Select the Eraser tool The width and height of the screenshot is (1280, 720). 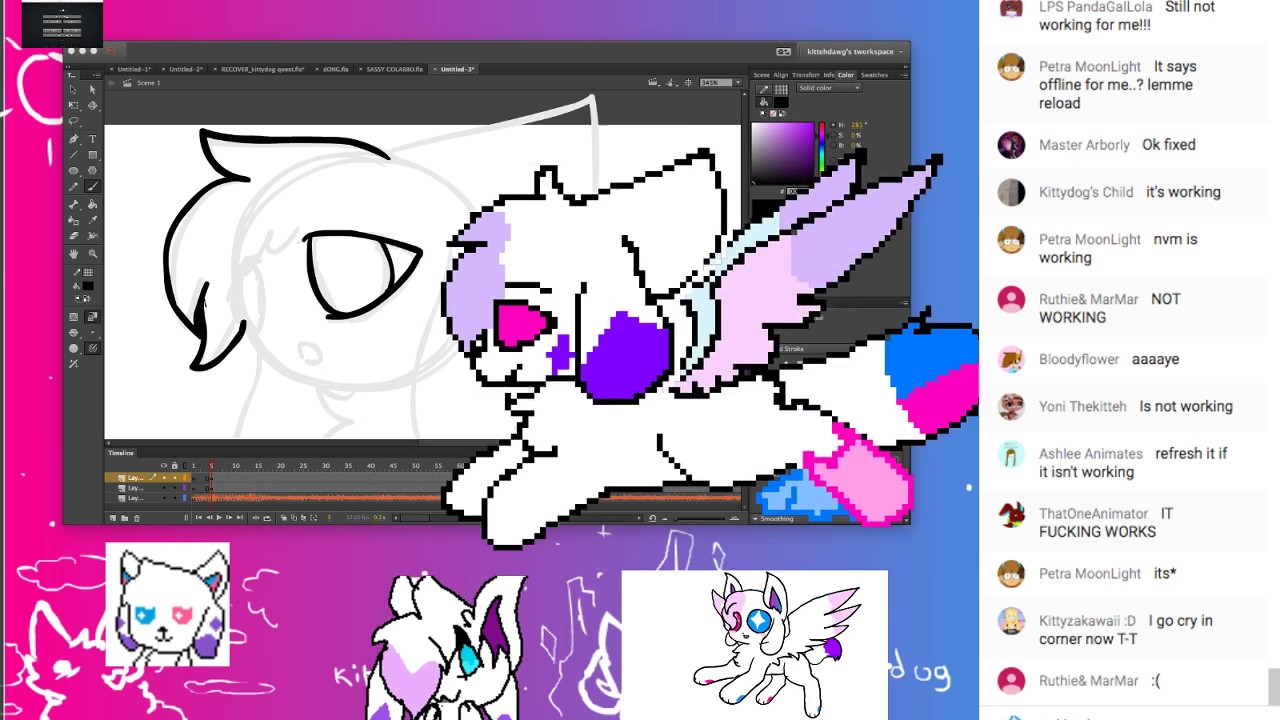coord(73,236)
